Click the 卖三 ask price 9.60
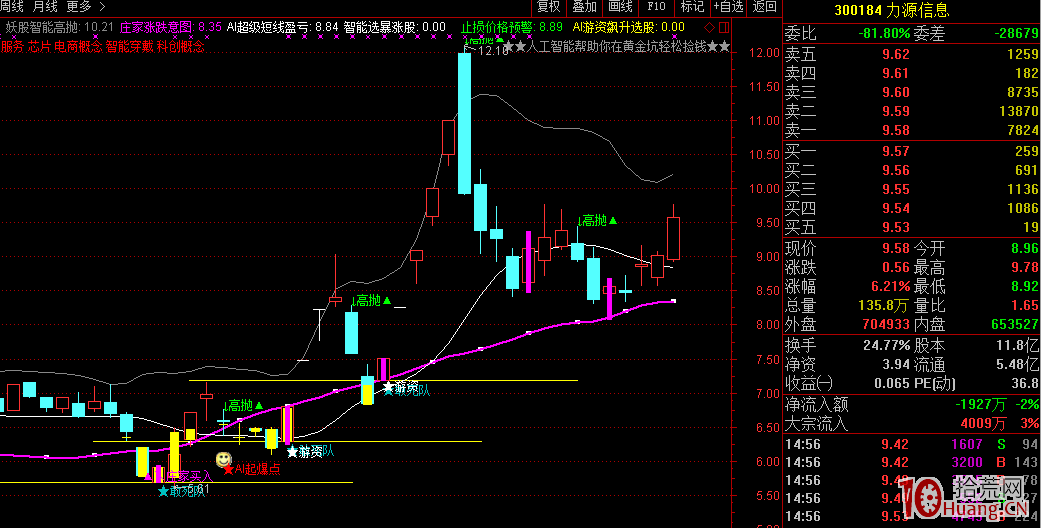This screenshot has width=1041, height=528. point(896,92)
